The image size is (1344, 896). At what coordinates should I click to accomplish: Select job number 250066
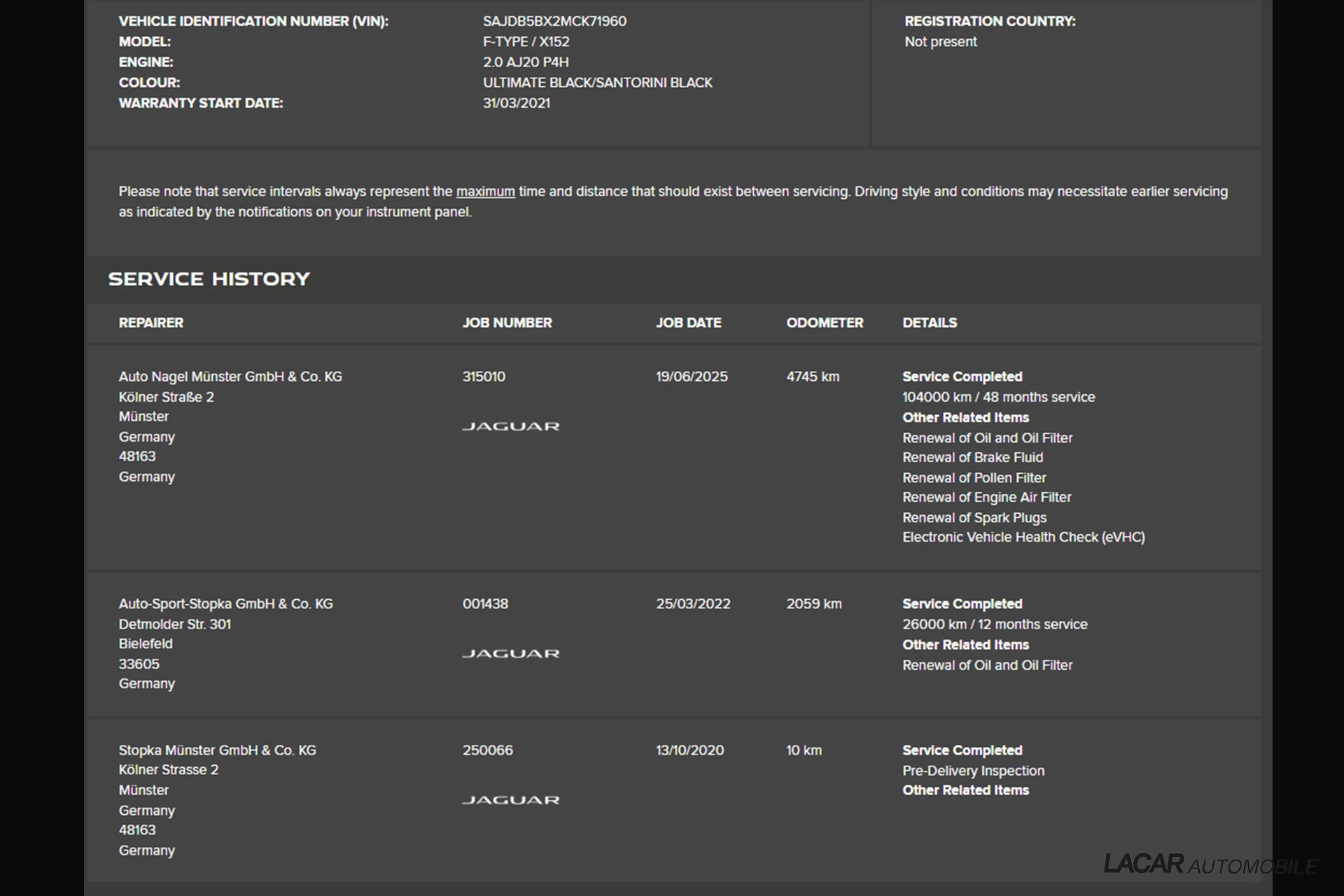coord(487,750)
